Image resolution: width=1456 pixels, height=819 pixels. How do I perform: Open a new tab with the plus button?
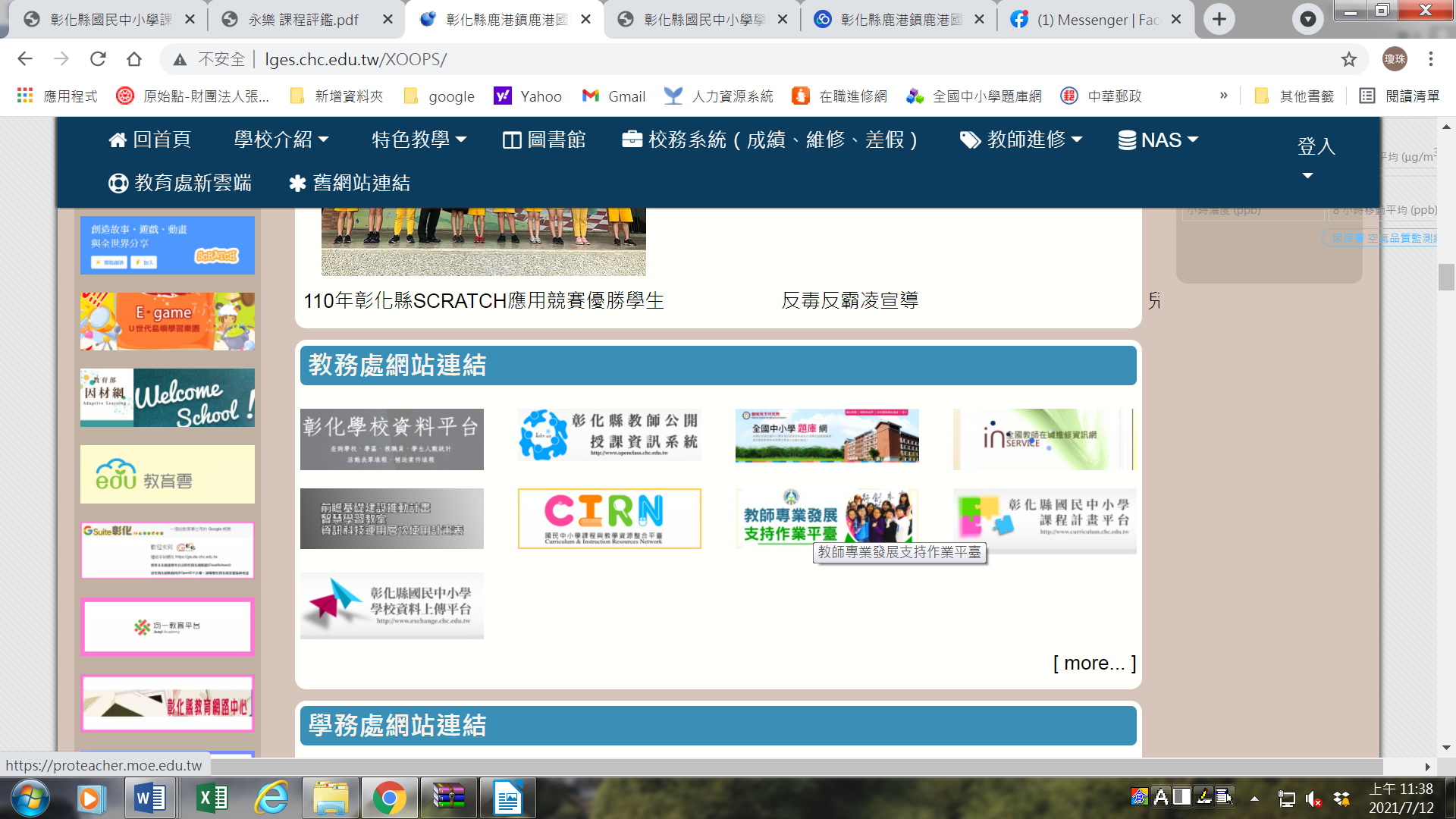[1219, 19]
